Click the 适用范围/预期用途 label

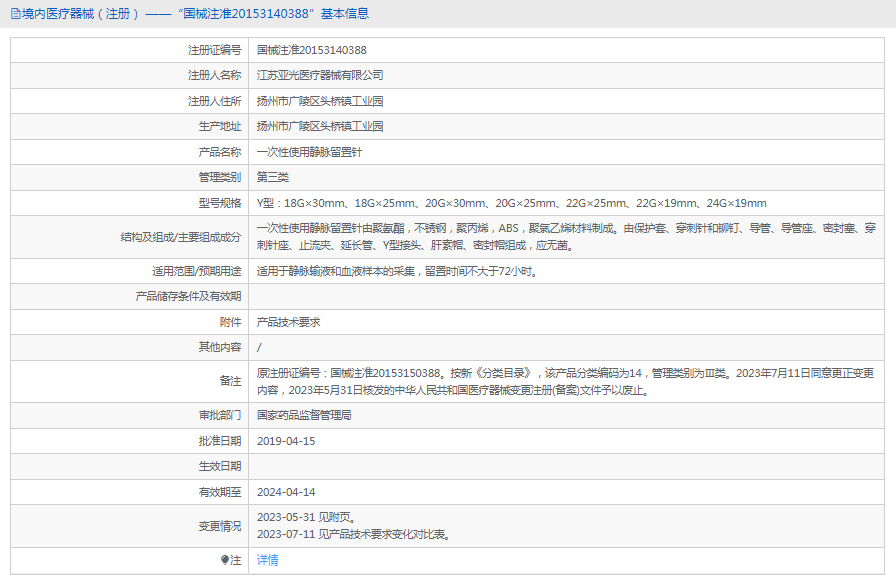197,271
